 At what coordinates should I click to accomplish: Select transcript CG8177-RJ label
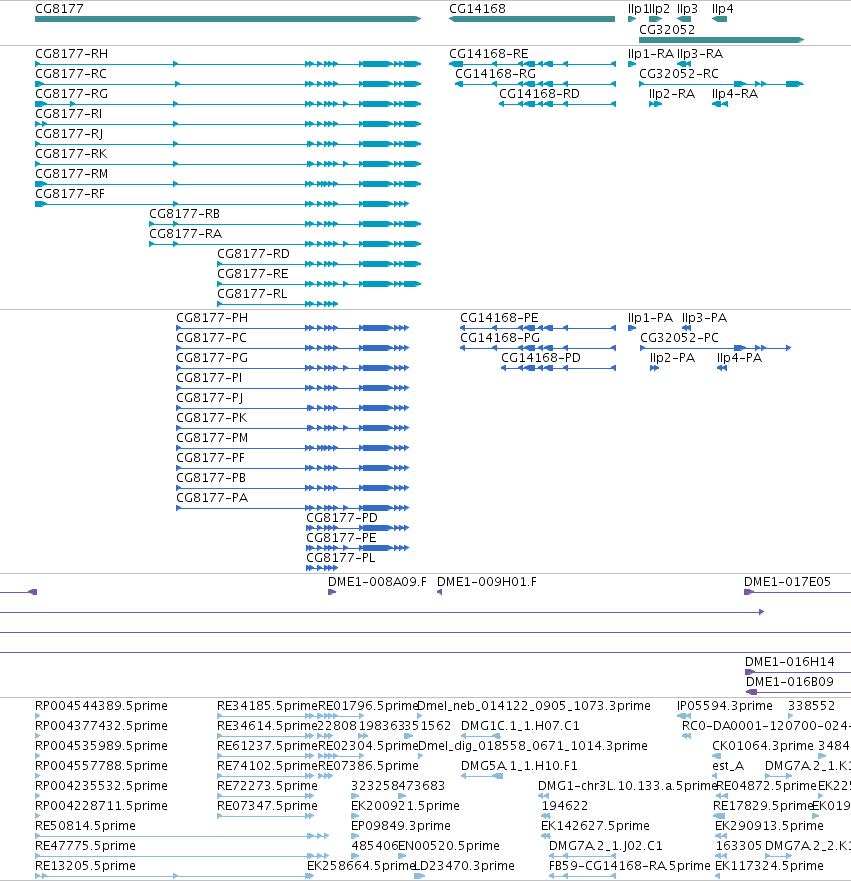[69, 134]
